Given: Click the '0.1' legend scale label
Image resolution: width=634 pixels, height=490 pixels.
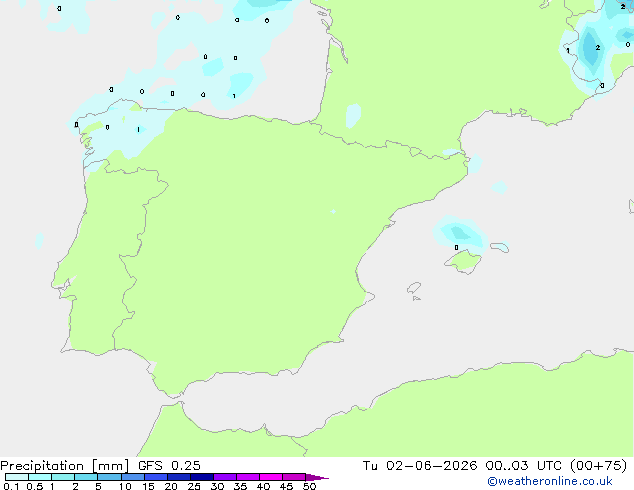Looking at the screenshot, I should (x=11, y=486).
